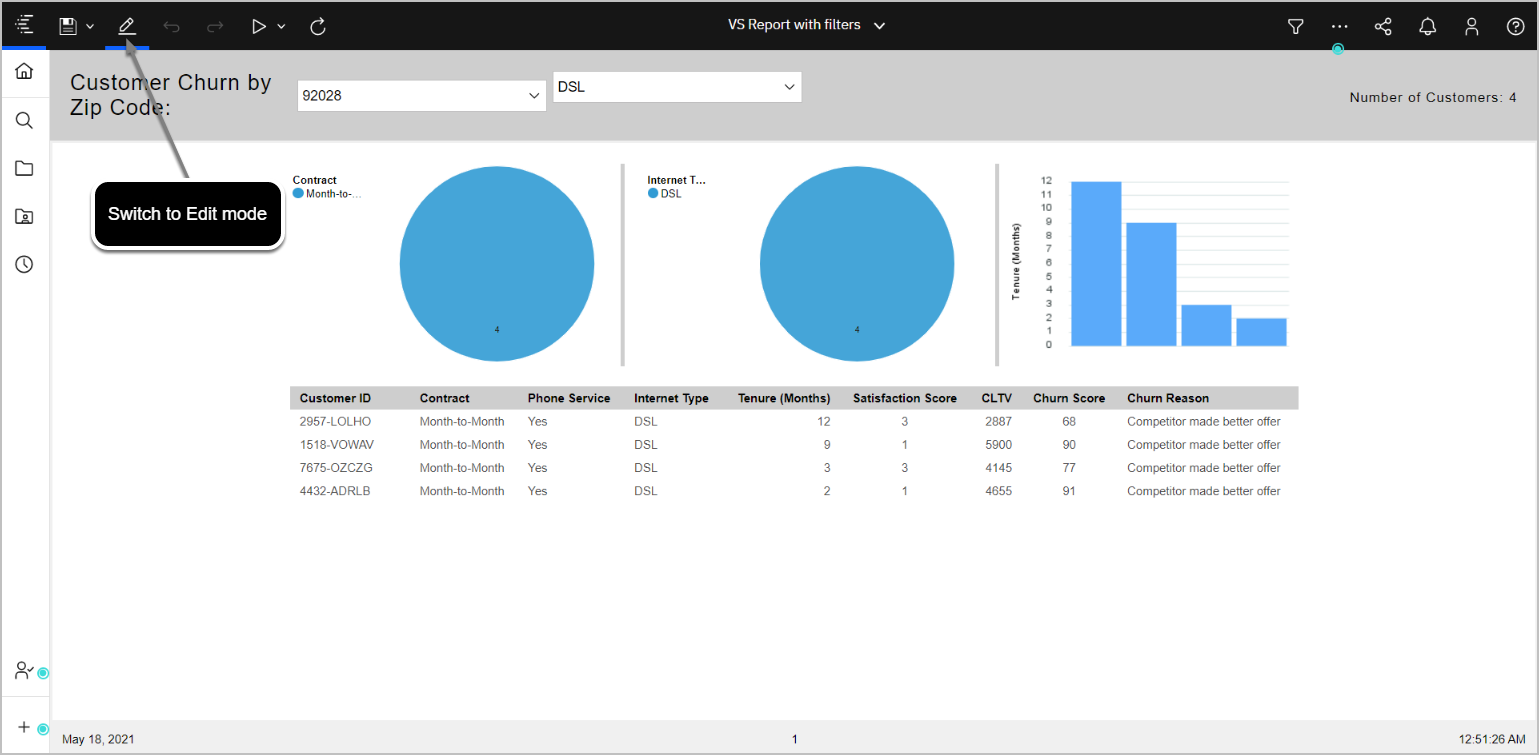Open the Search icon in the sidebar
Screen dimensions: 1539x755
tap(24, 121)
